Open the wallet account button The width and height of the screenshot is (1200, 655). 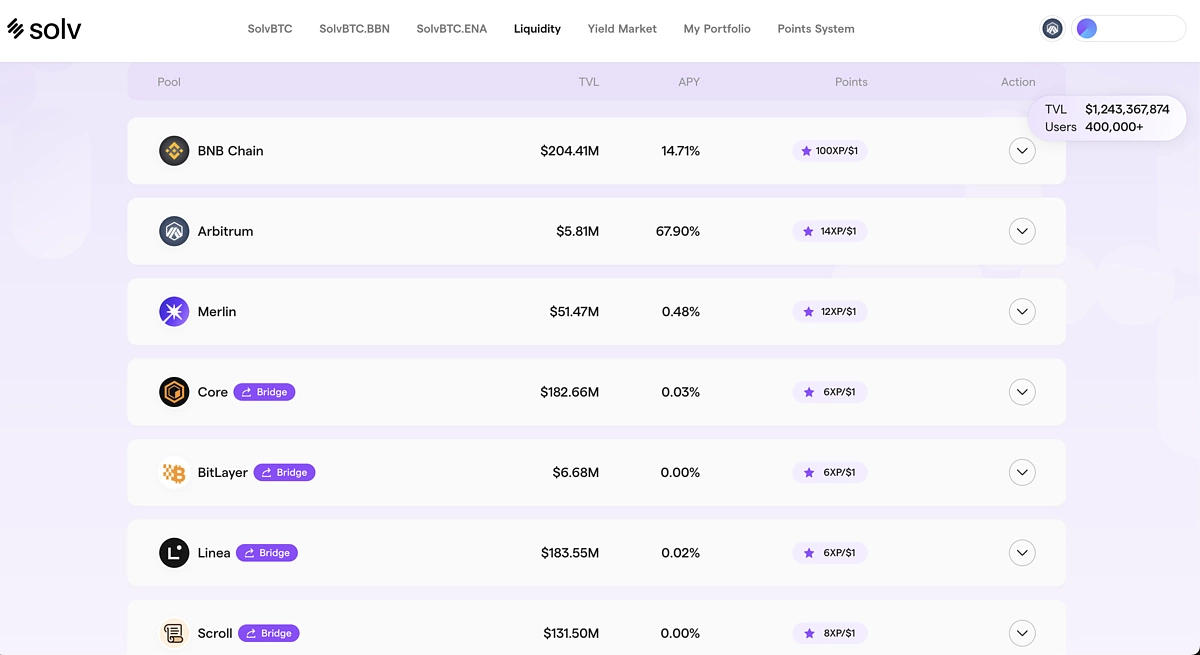1129,29
